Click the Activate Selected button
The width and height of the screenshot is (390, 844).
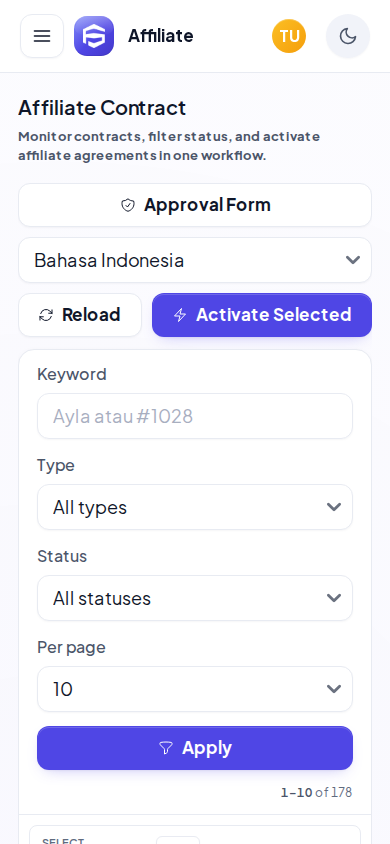pos(262,315)
